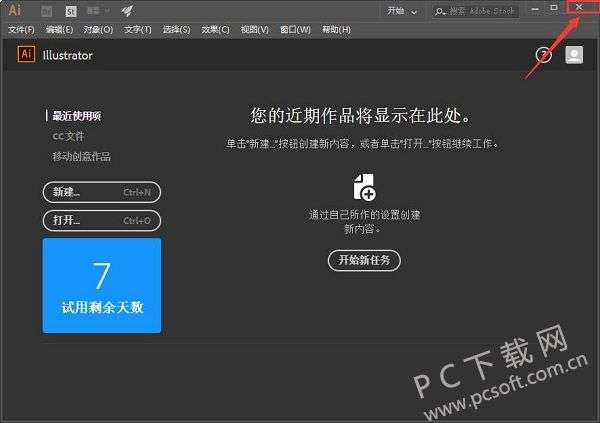Image resolution: width=600 pixels, height=423 pixels.
Task: Click the heading 您的近期作品将显示在此处
Action: [x=361, y=115]
